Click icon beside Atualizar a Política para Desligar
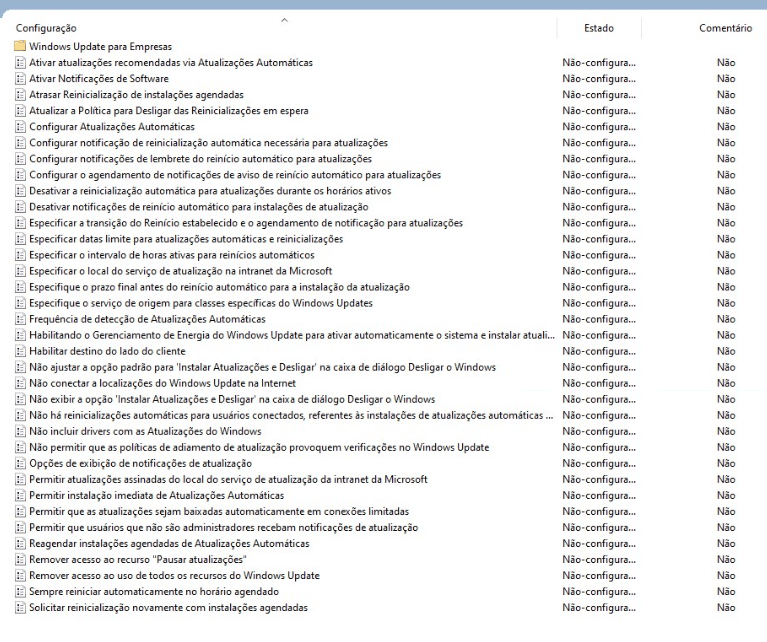 pyautogui.click(x=20, y=111)
